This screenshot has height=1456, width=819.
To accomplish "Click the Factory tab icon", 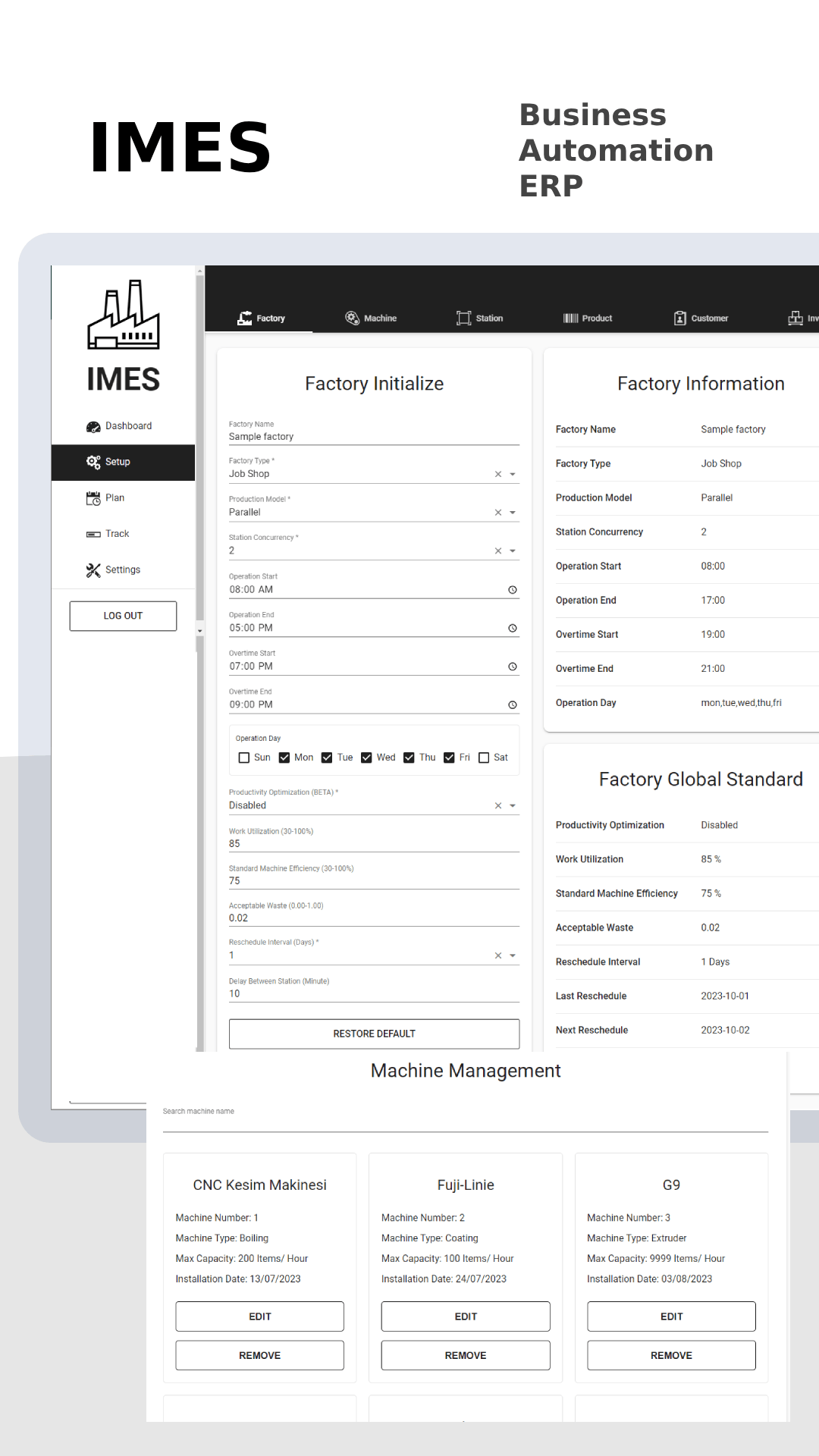I will (x=244, y=318).
